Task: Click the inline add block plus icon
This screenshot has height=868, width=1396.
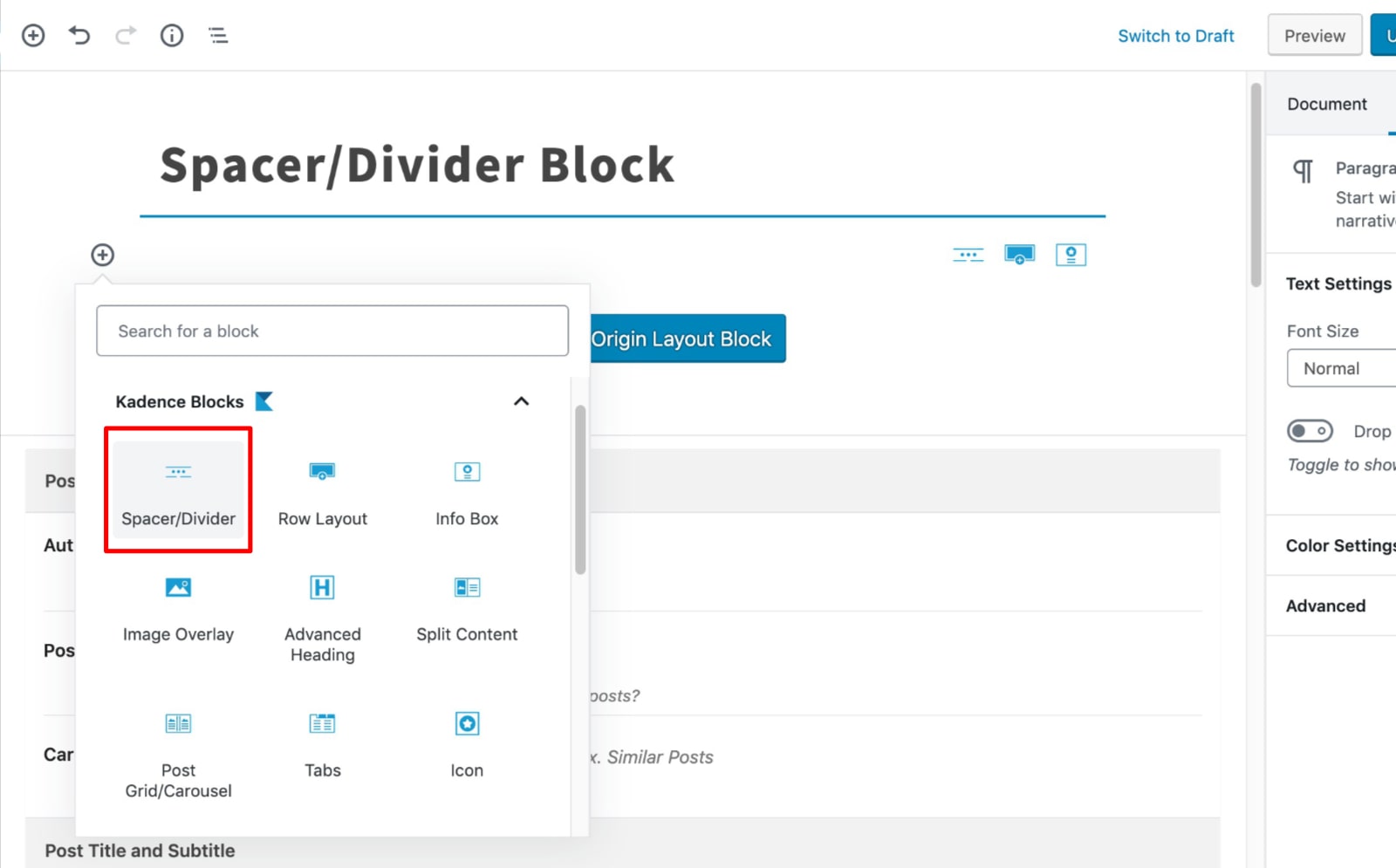Action: tap(103, 255)
